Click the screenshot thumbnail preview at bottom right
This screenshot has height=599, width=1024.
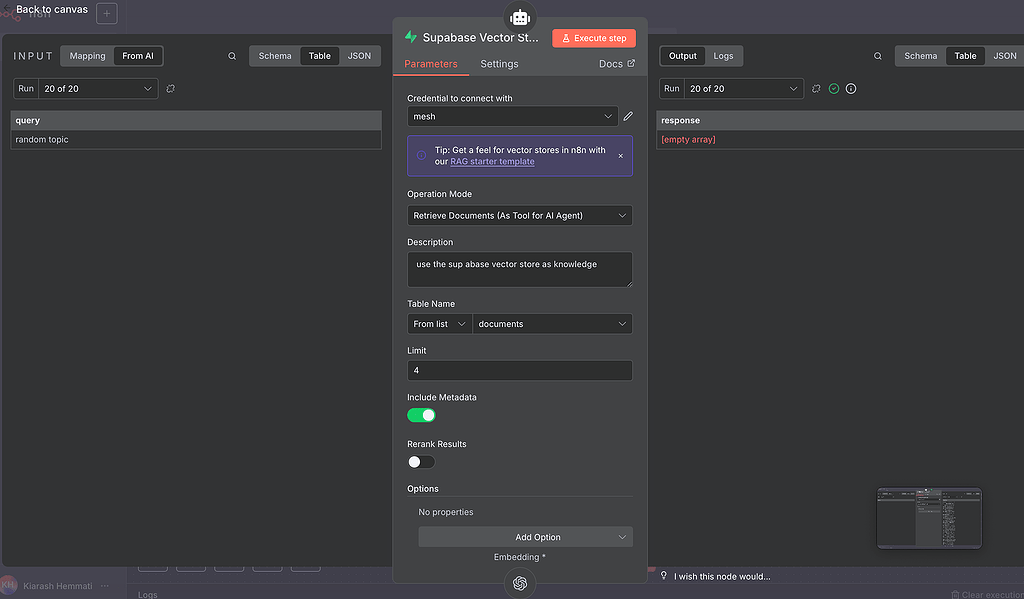[929, 518]
